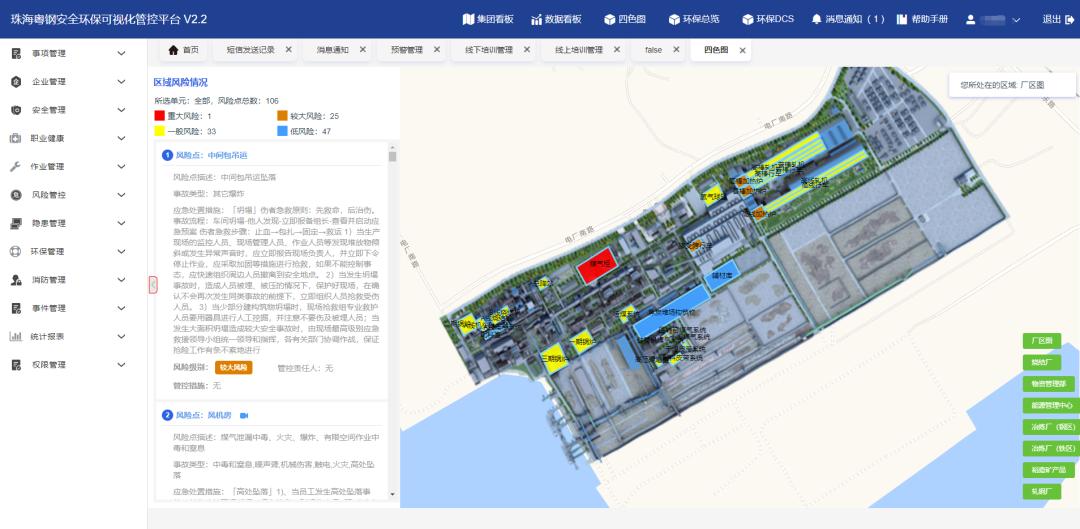Viewport: 1080px width, 529px height.
Task: Click the red 煤气柜 zone on map
Action: 596,268
